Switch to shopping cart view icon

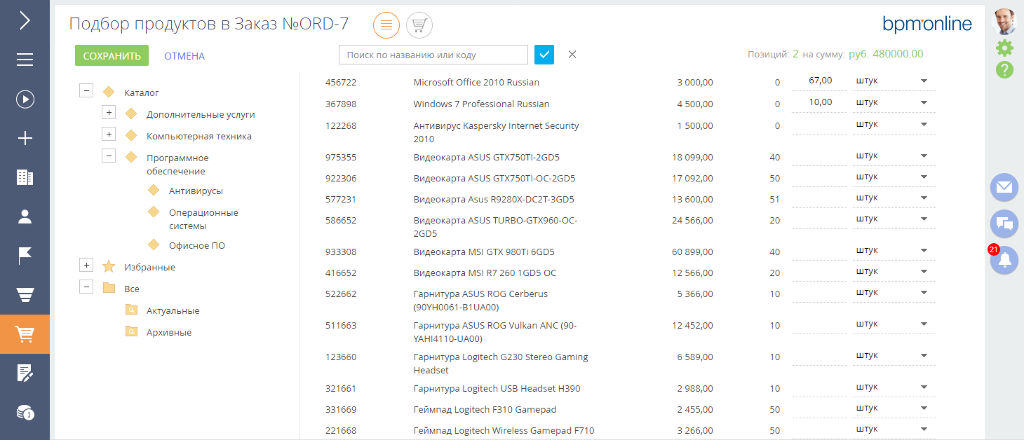tap(419, 25)
